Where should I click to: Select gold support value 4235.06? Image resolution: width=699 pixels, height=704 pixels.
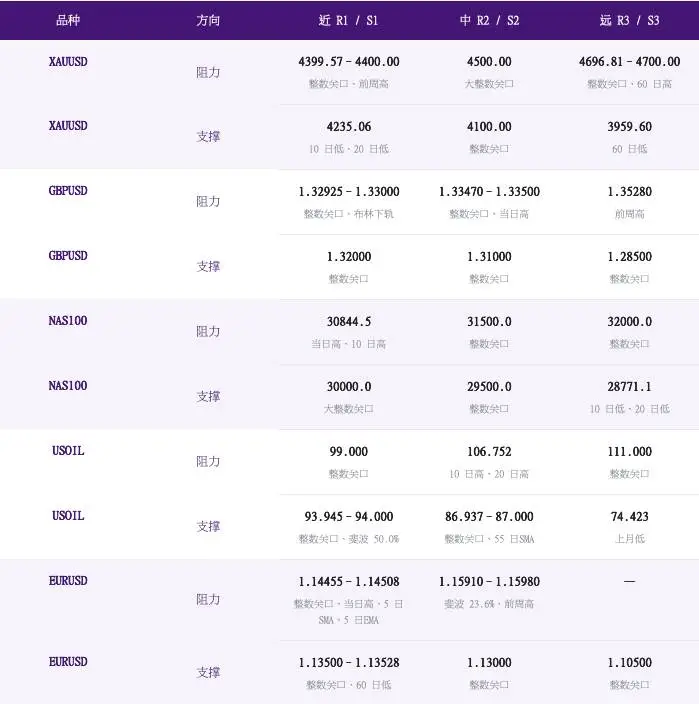(x=349, y=127)
